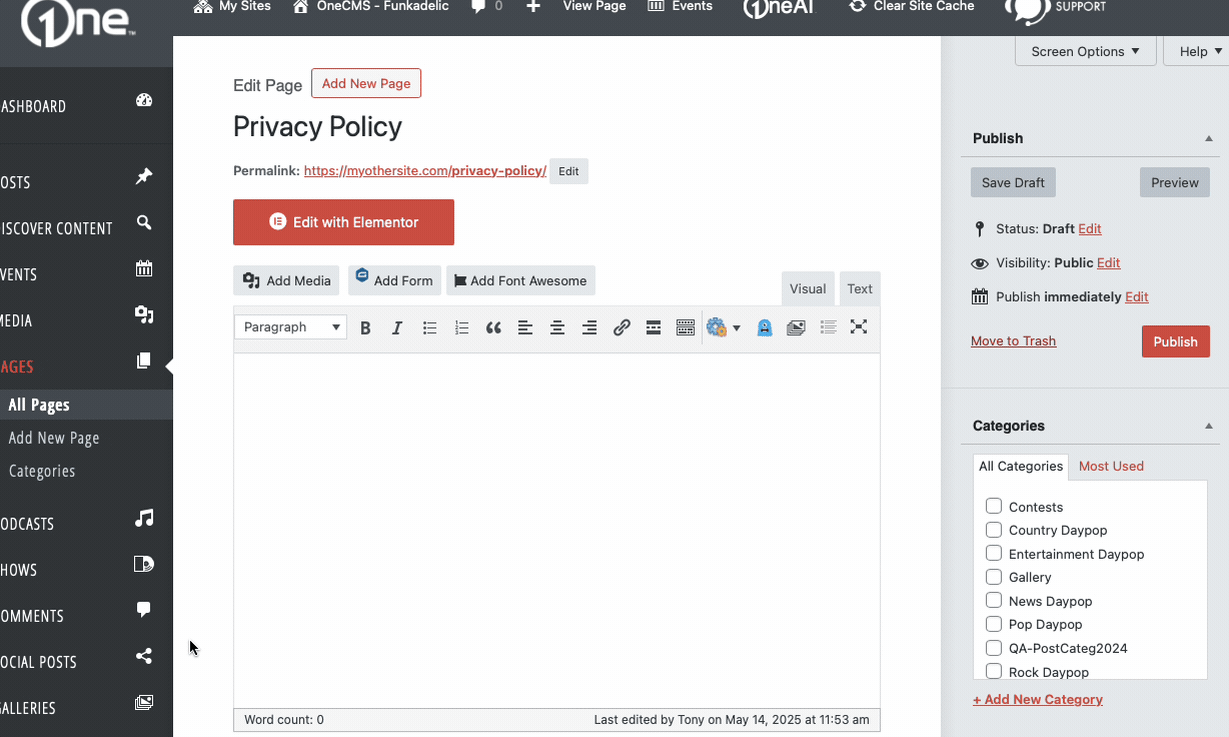Insert the Read More tag
The height and width of the screenshot is (737, 1229).
(653, 327)
